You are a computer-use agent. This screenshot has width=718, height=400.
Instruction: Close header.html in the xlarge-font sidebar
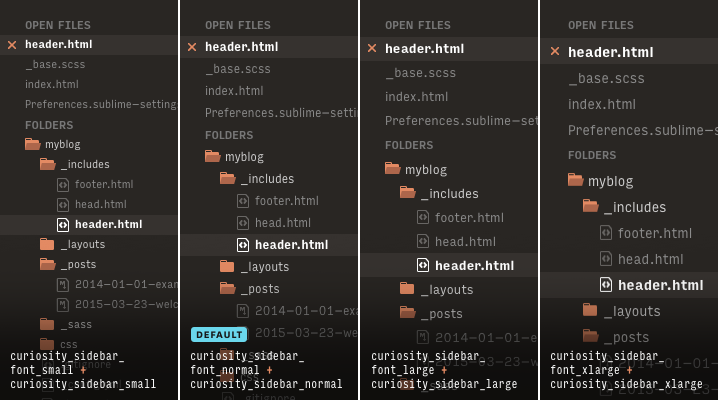coord(555,51)
